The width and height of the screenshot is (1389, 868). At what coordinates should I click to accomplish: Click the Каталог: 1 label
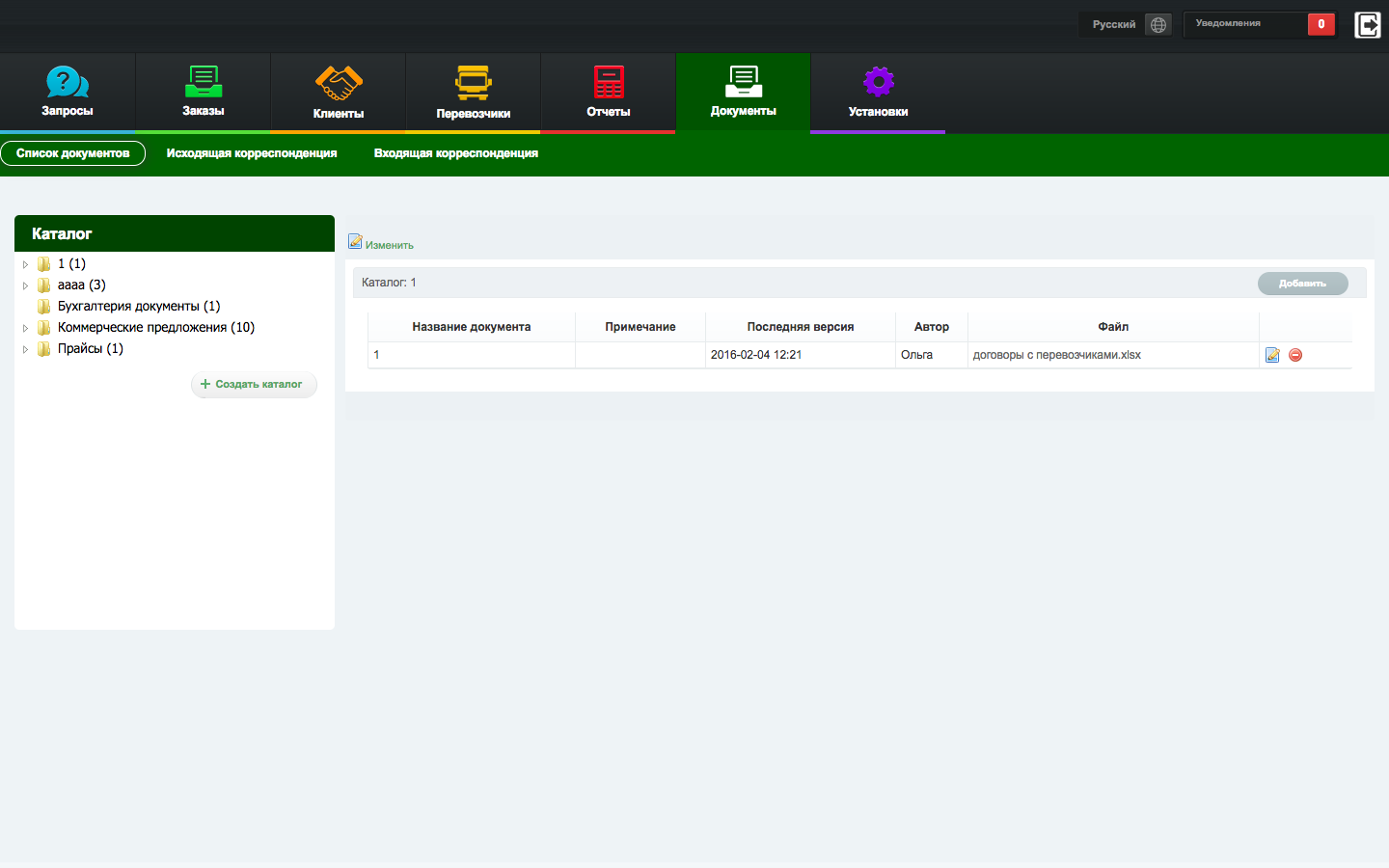pos(389,283)
